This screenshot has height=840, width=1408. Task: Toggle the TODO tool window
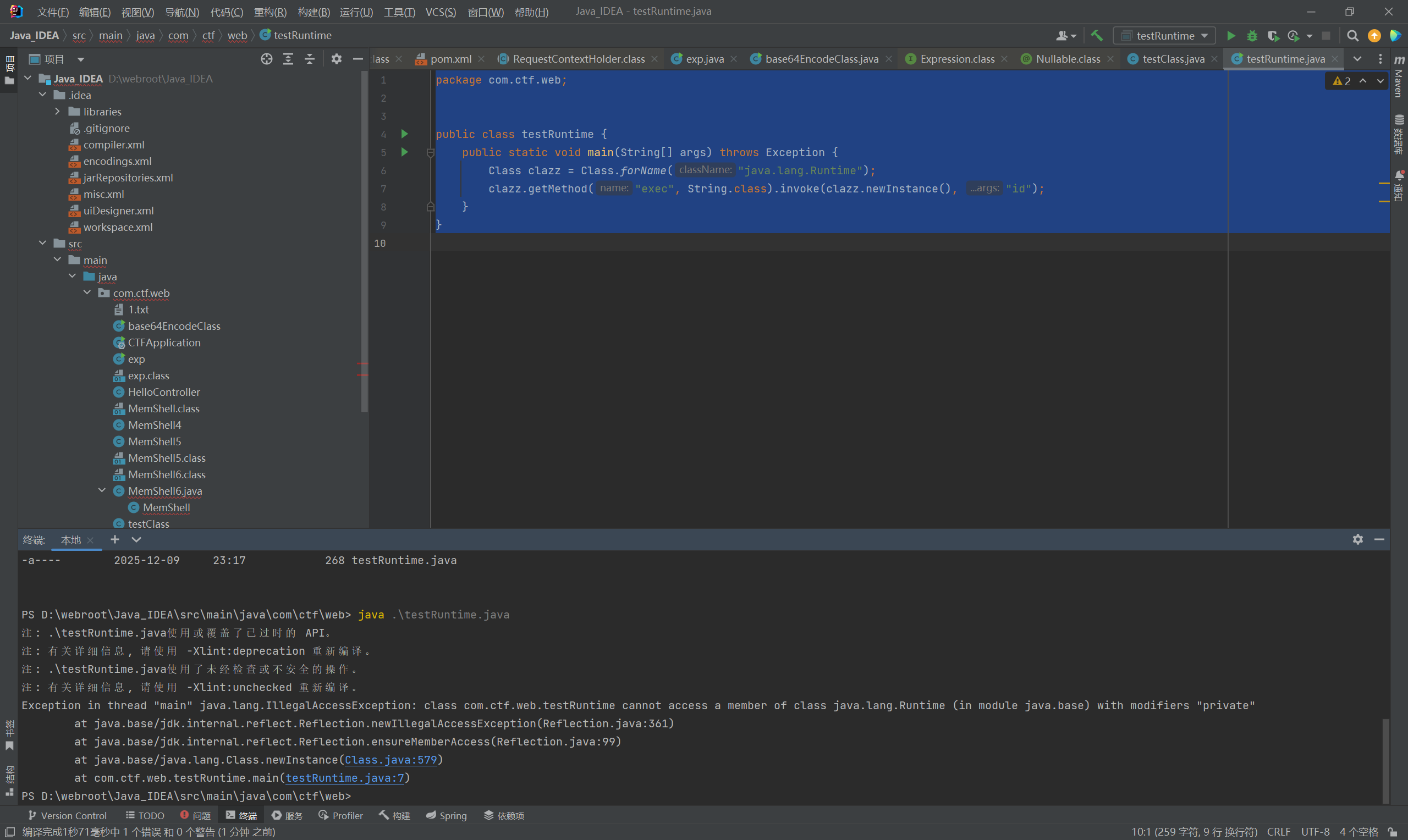pyautogui.click(x=145, y=816)
